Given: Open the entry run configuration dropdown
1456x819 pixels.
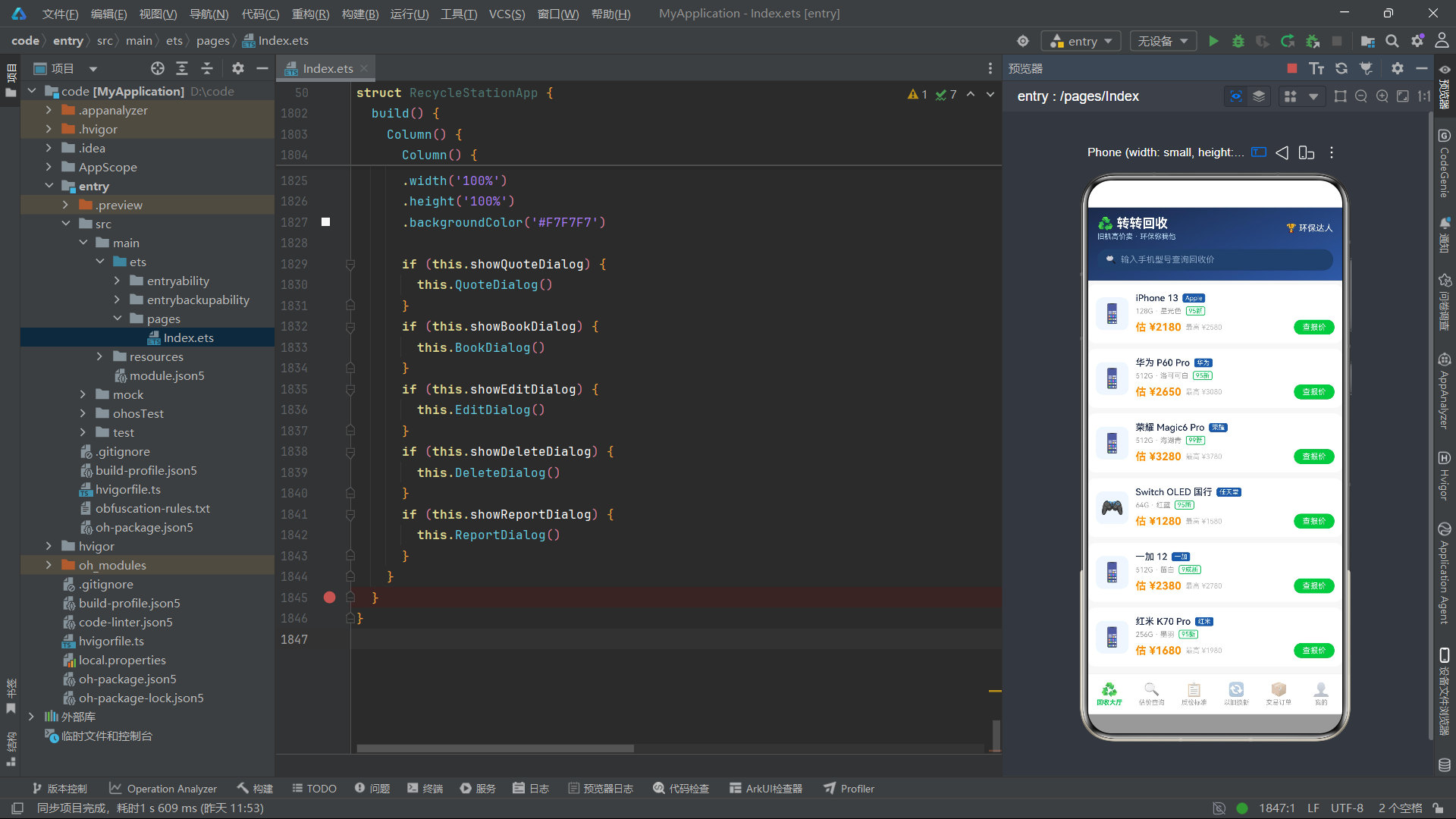Looking at the screenshot, I should [1081, 41].
